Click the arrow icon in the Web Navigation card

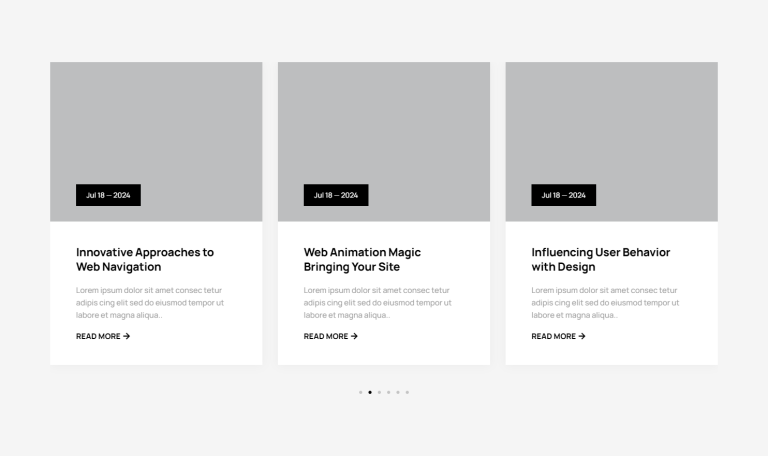point(126,336)
